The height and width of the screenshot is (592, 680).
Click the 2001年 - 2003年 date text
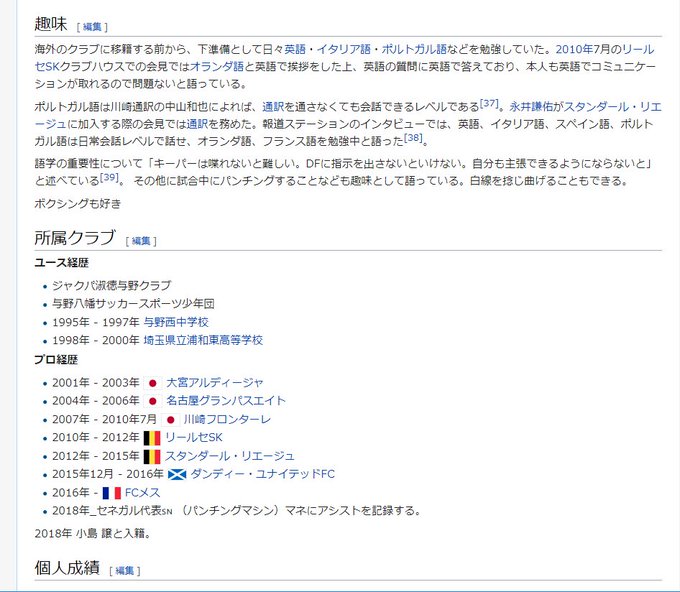(96, 383)
